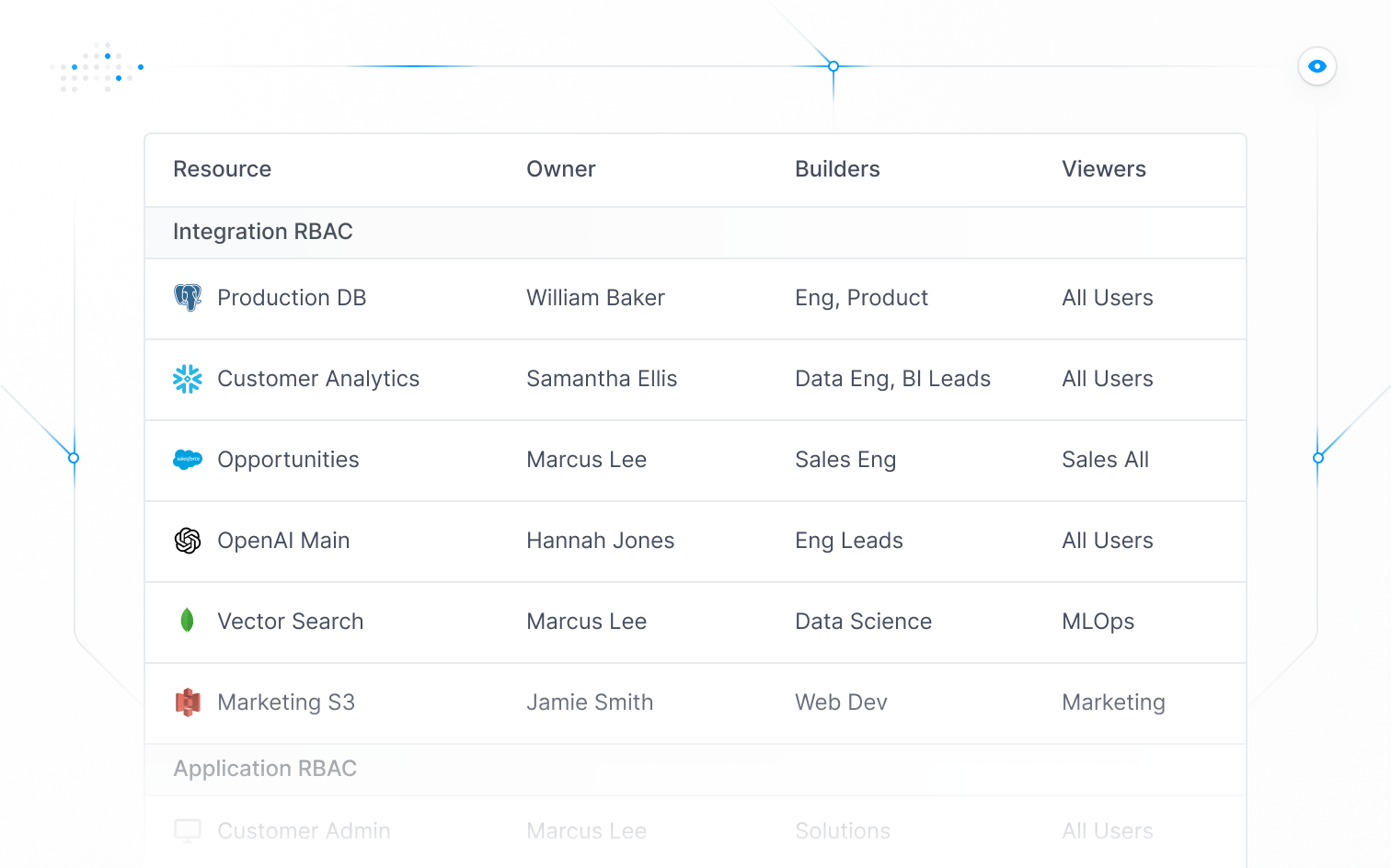
Task: Collapse the Integration RBAC section
Action: 263,231
